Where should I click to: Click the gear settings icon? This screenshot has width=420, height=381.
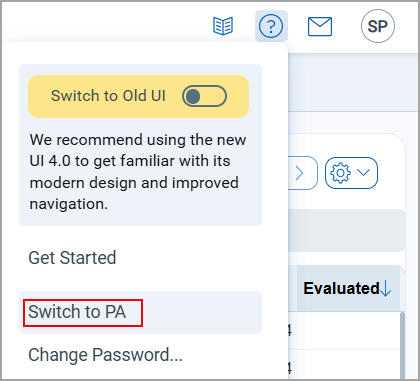click(x=340, y=173)
